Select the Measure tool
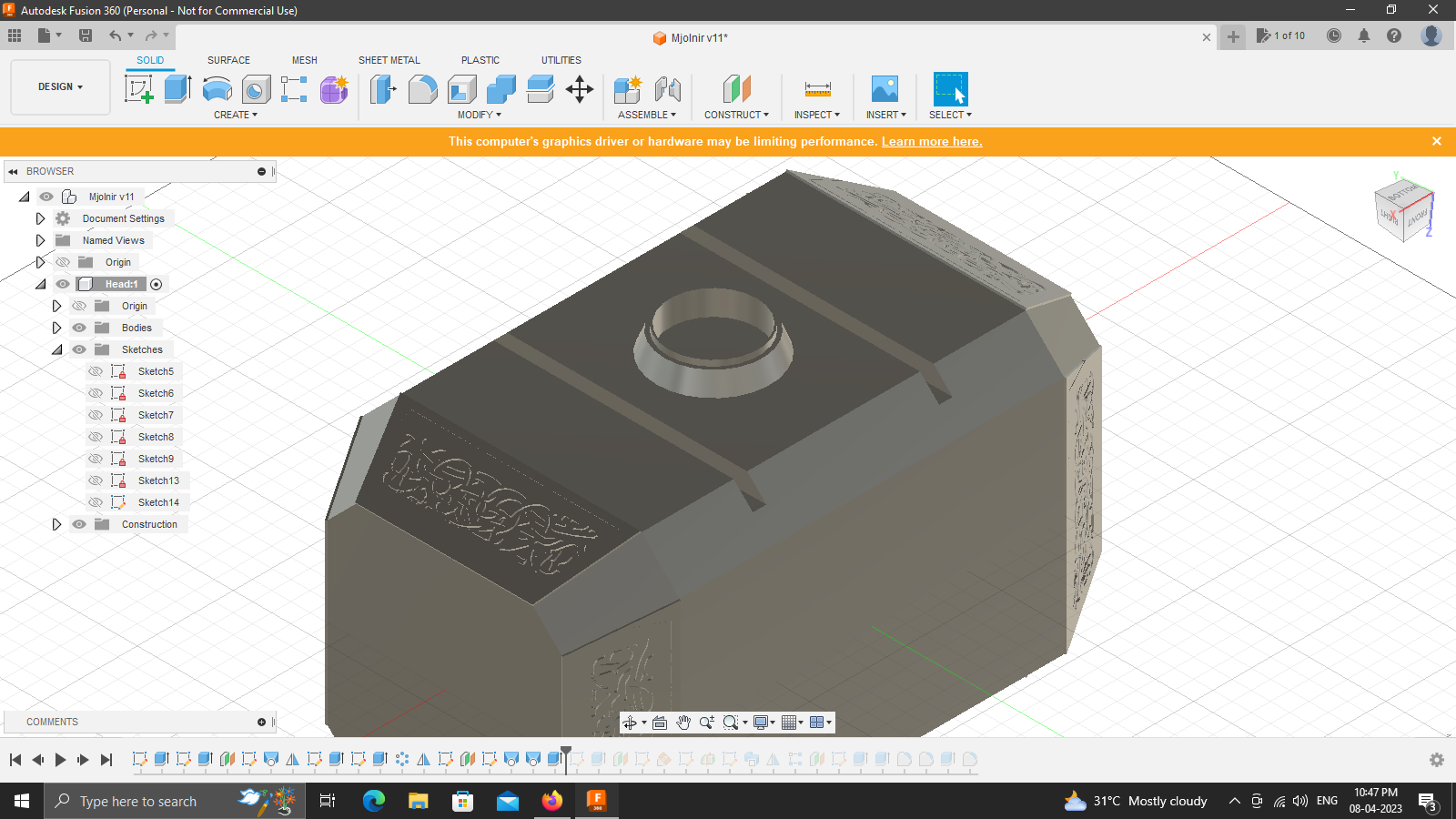 click(817, 89)
